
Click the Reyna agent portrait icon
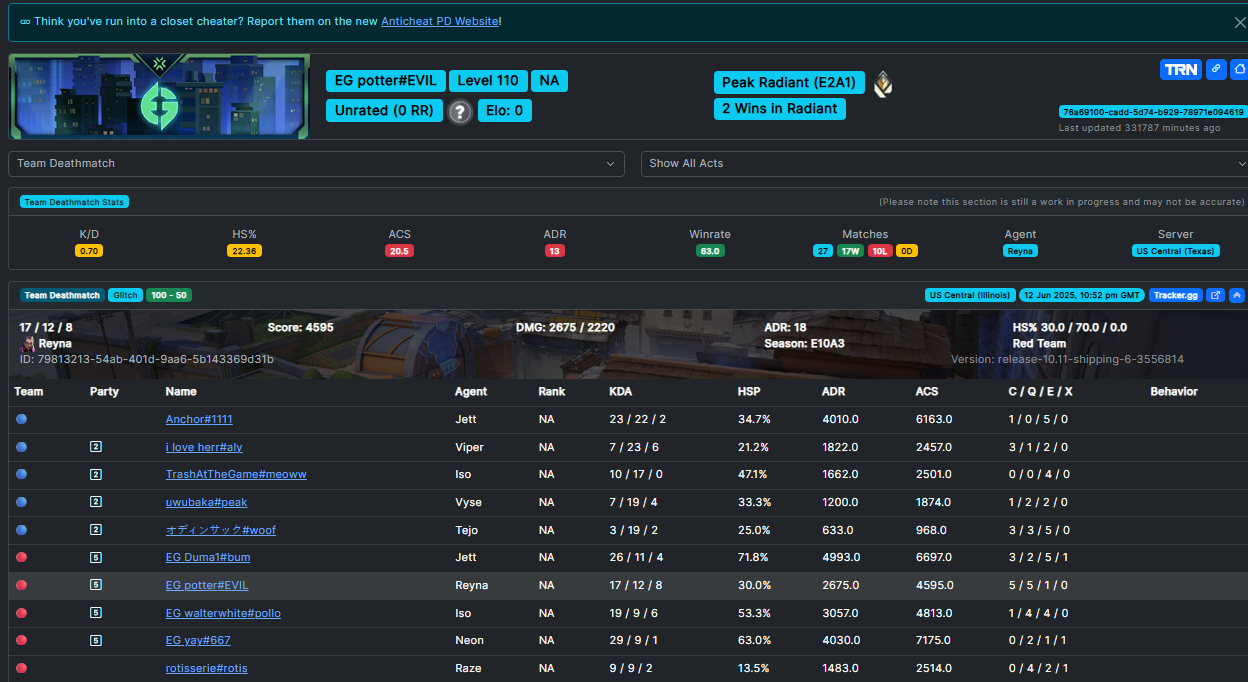point(27,344)
